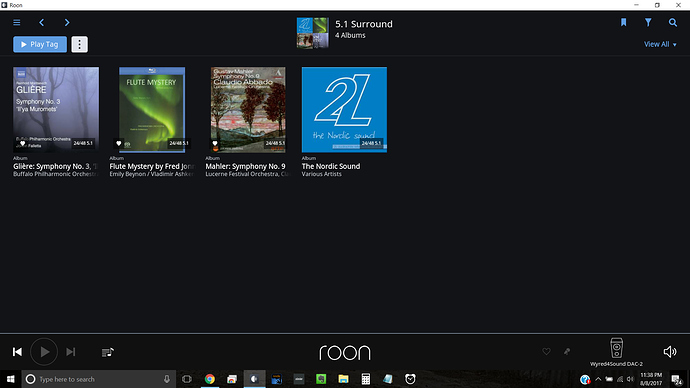Click Flute Mystery by Fred Jonny title

pos(152,166)
